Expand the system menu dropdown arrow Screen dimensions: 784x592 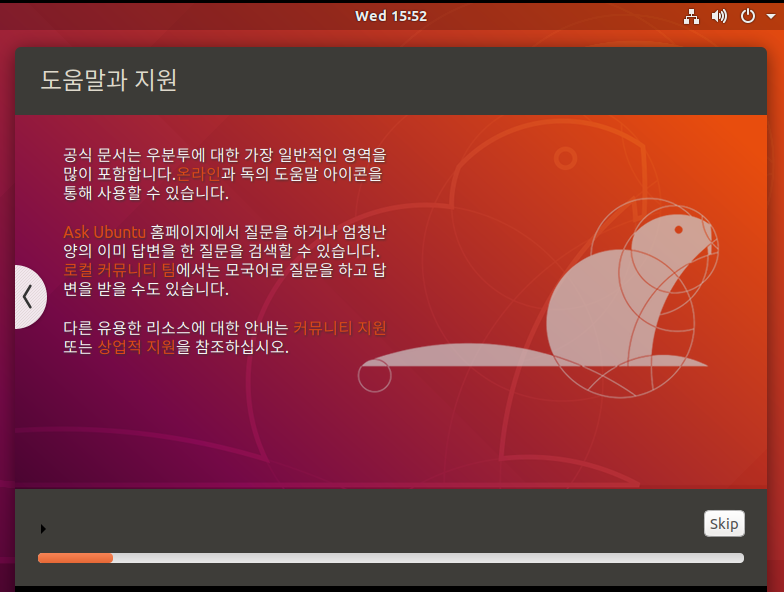770,16
